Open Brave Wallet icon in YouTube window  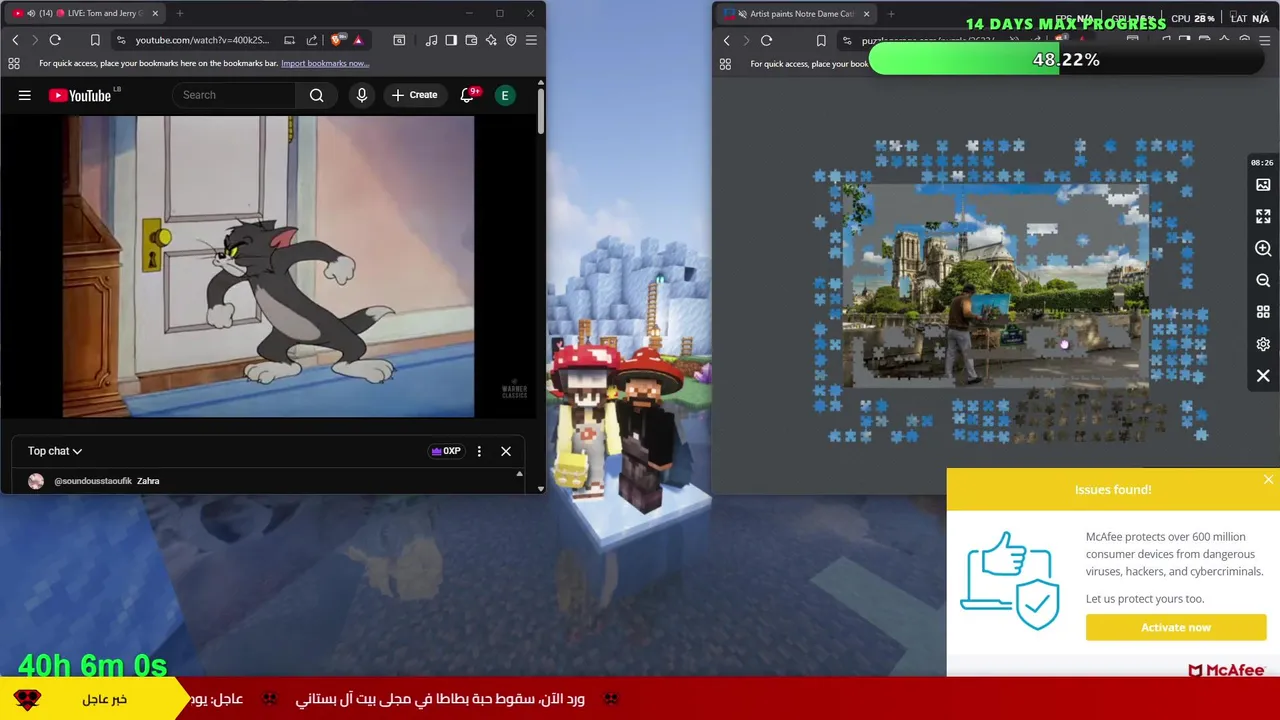471,40
